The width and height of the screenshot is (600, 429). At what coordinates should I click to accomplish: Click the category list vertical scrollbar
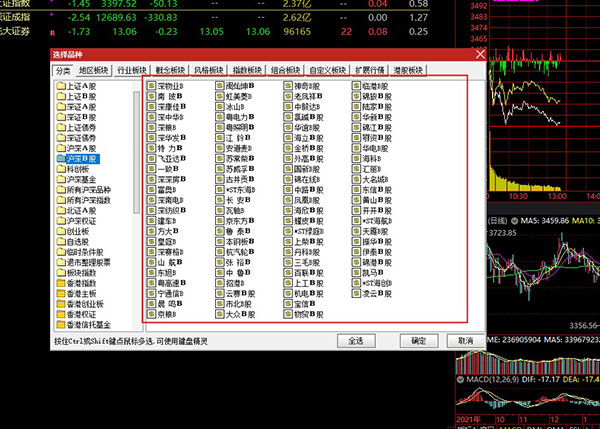click(x=136, y=152)
